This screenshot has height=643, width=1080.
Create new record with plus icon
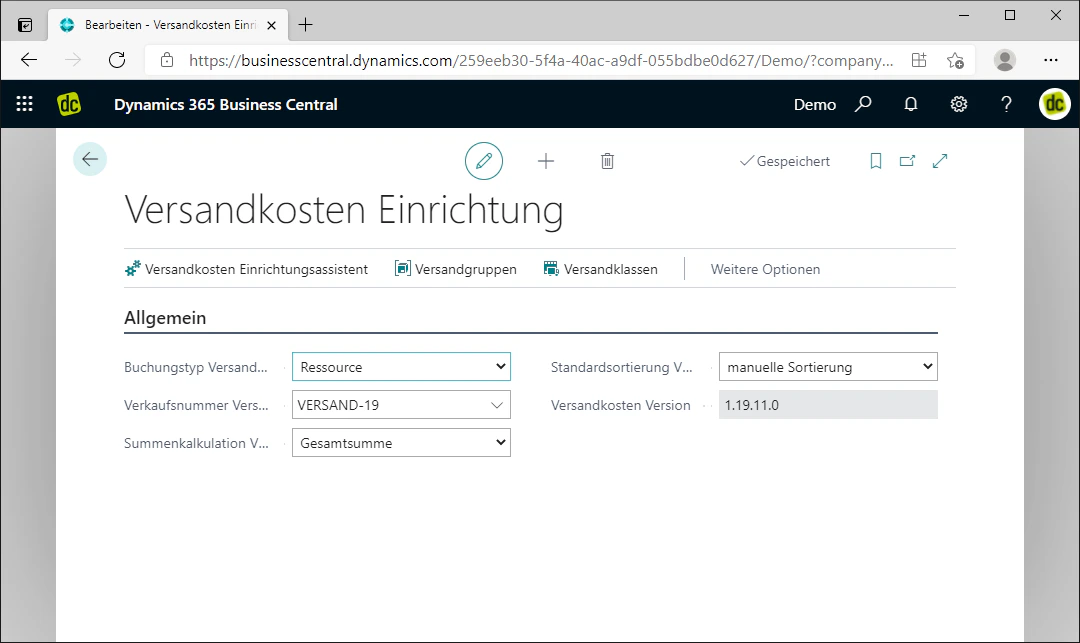coord(546,161)
